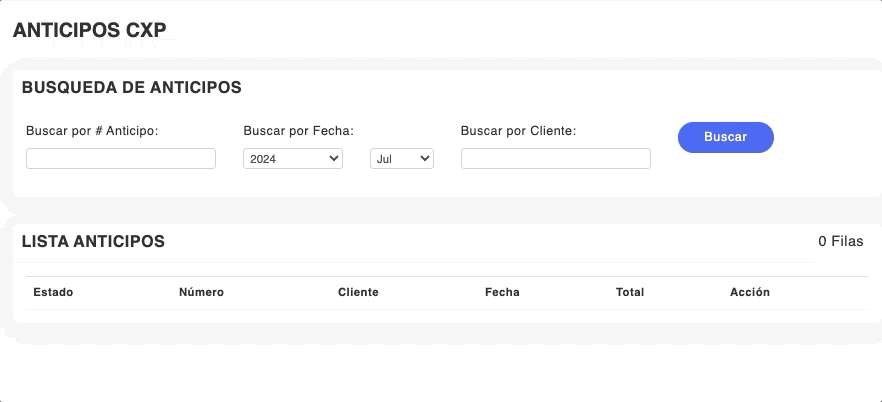
Task: Click the 'Buscar por Fecha:' label
Action: pyautogui.click(x=299, y=130)
